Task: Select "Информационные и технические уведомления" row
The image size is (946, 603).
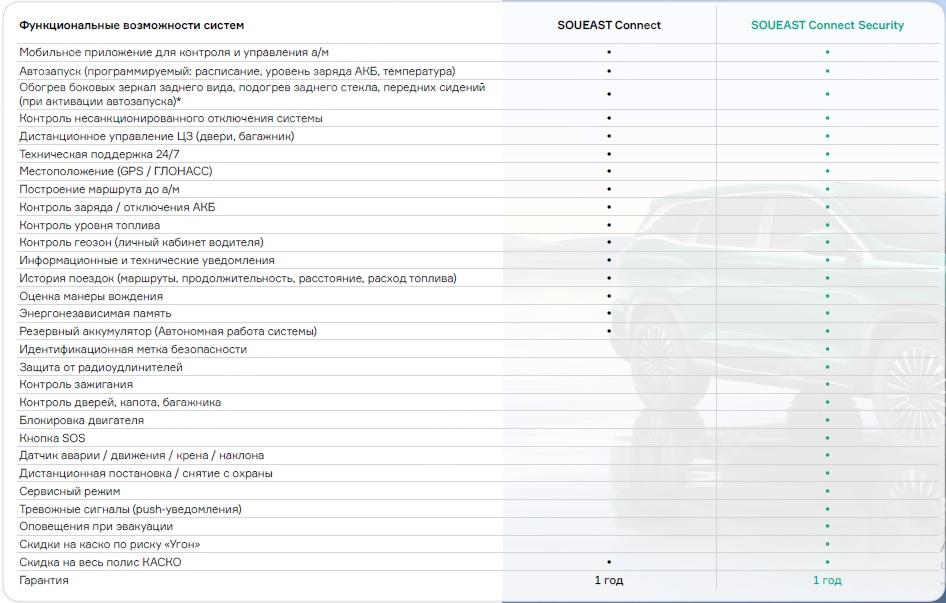Action: (x=147, y=261)
